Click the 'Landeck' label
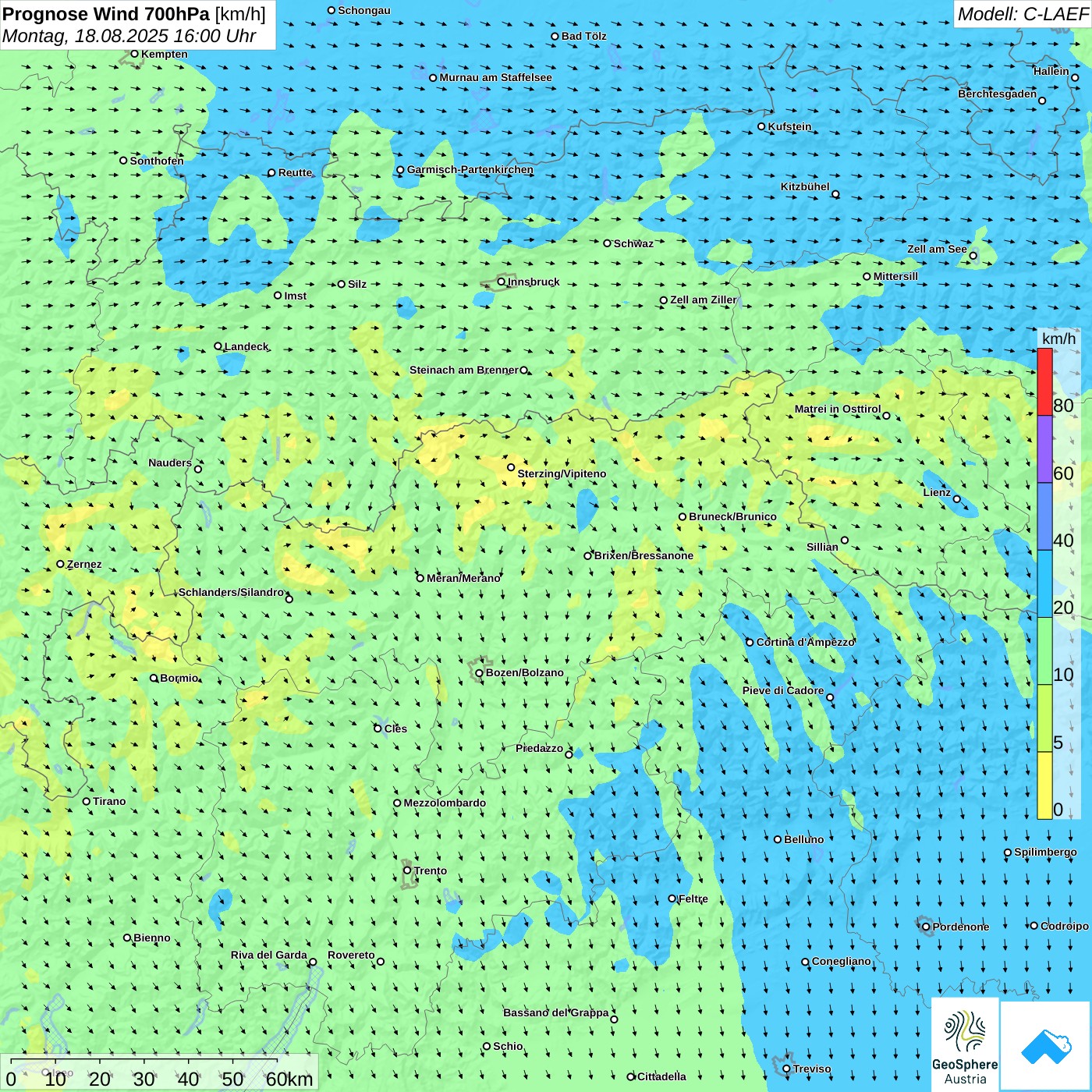This screenshot has height=1092, width=1092. [246, 346]
